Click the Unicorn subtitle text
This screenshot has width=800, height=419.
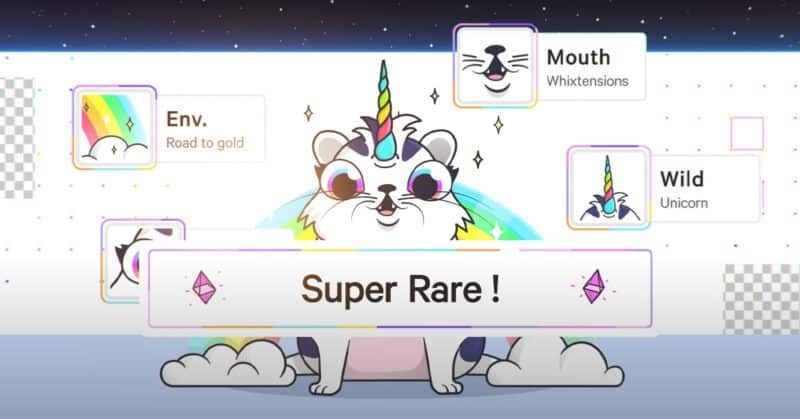(x=684, y=203)
